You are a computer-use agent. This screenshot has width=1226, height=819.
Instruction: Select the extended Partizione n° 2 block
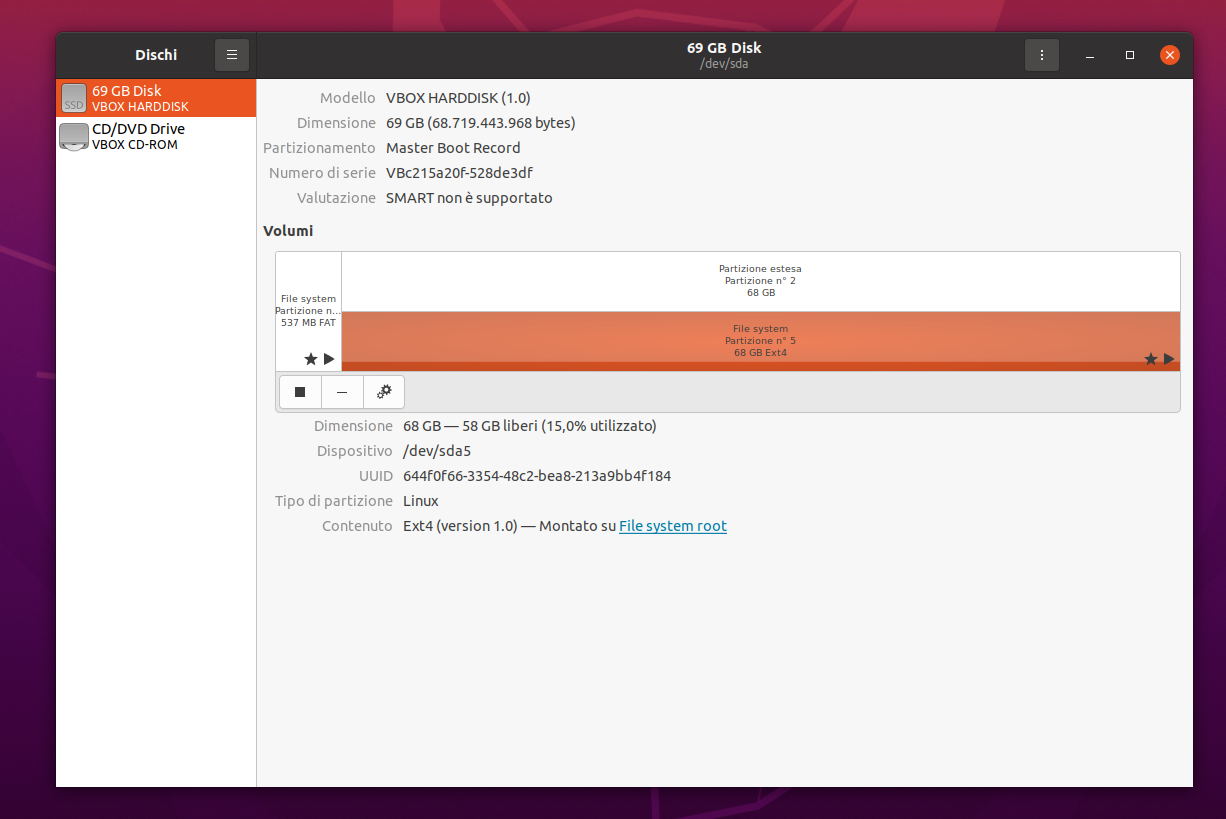(x=760, y=281)
